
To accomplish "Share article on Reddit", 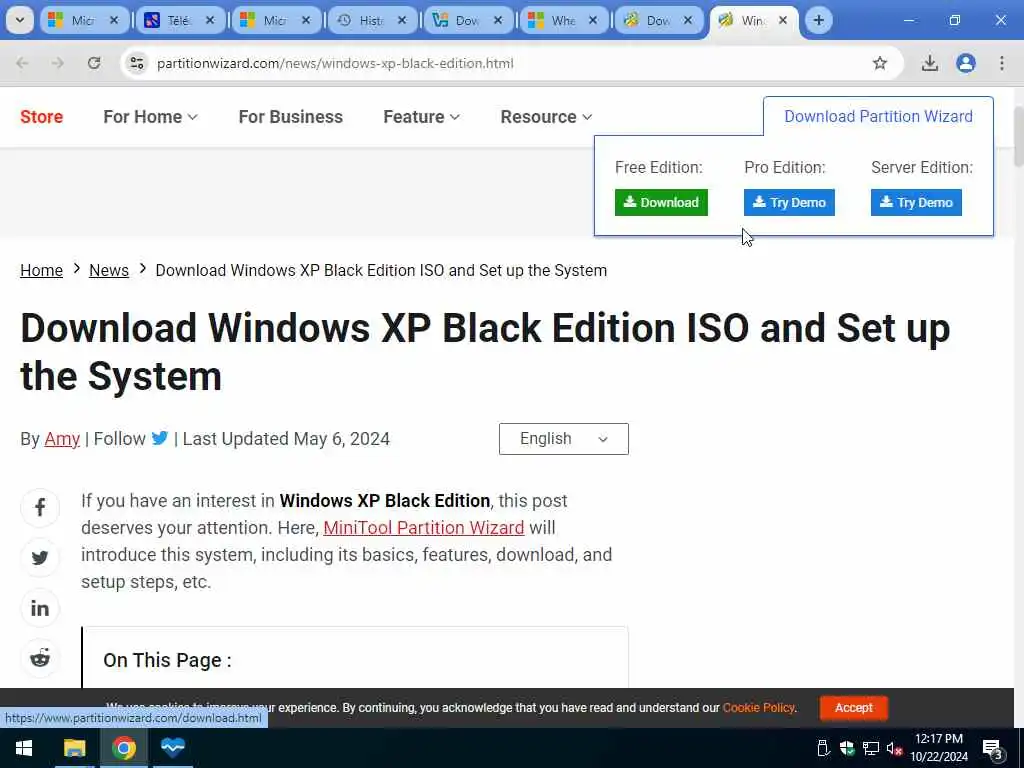I will click(40, 658).
